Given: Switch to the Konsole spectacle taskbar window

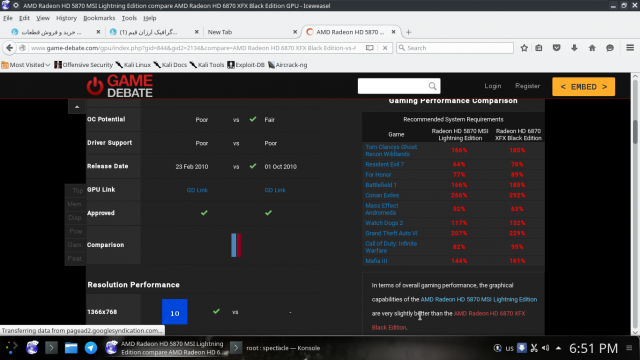Looking at the screenshot, I should pyautogui.click(x=276, y=348).
